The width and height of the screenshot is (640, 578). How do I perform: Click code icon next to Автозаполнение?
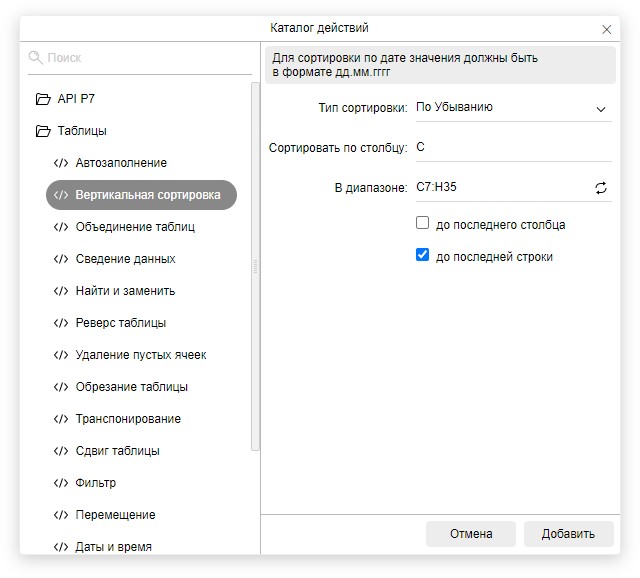tap(60, 163)
